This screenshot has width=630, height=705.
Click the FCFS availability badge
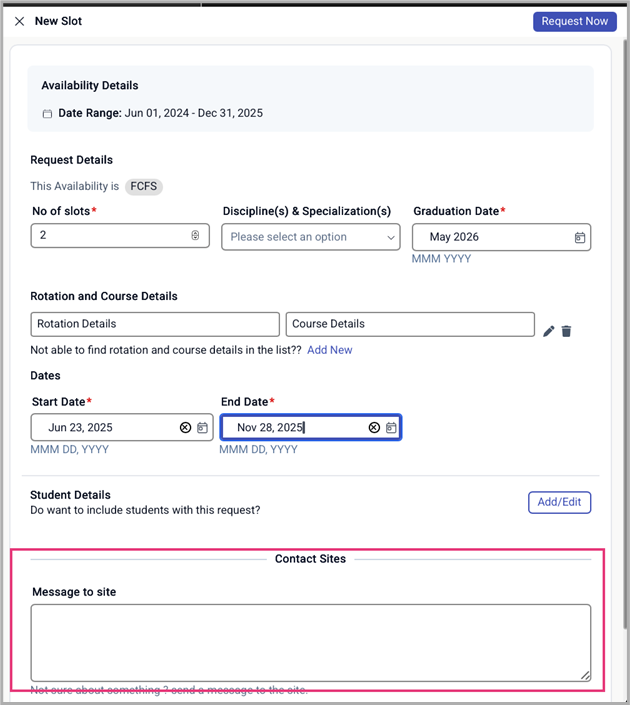[144, 186]
